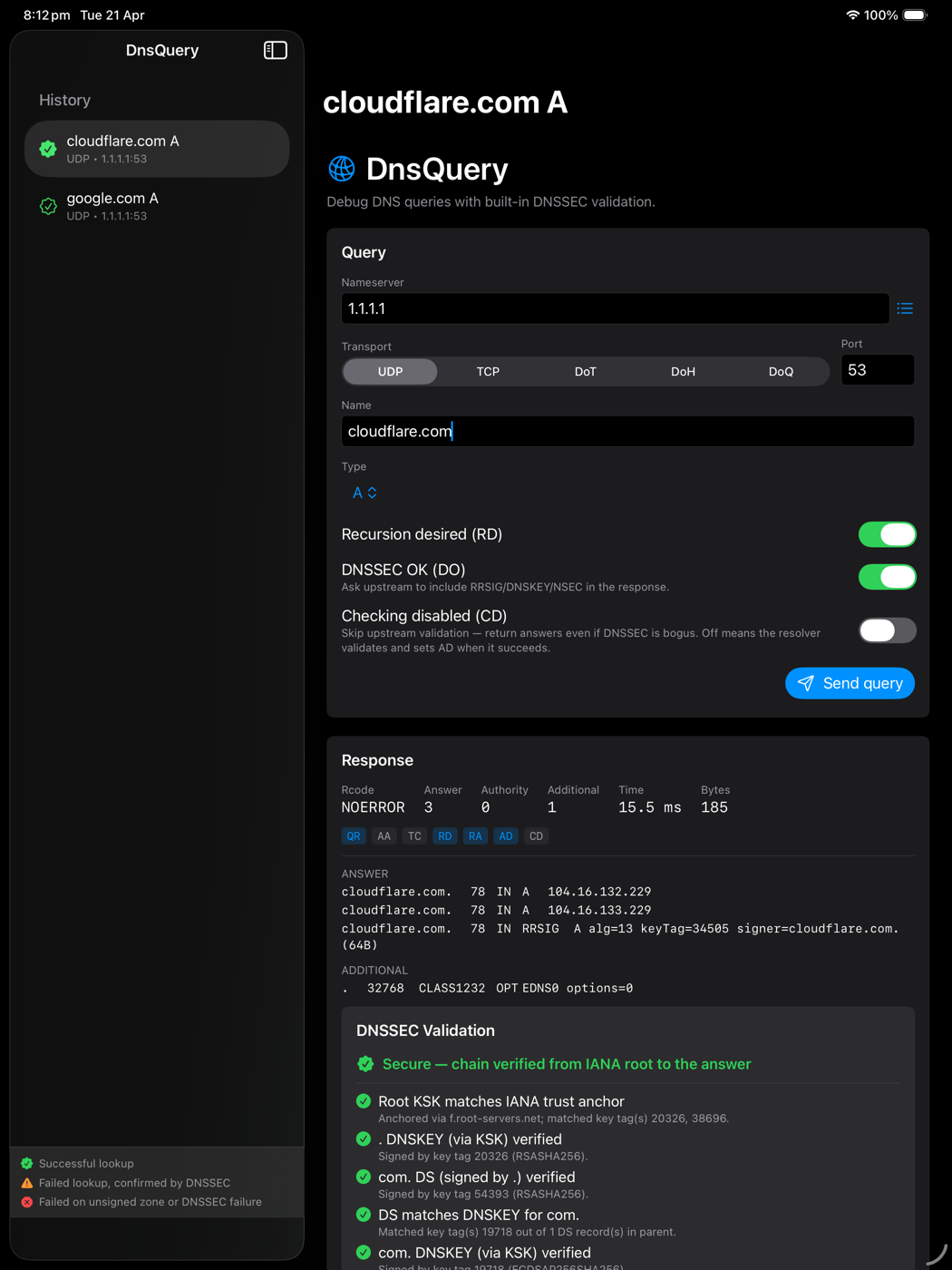
Task: Click the RA flag badge
Action: tap(475, 836)
